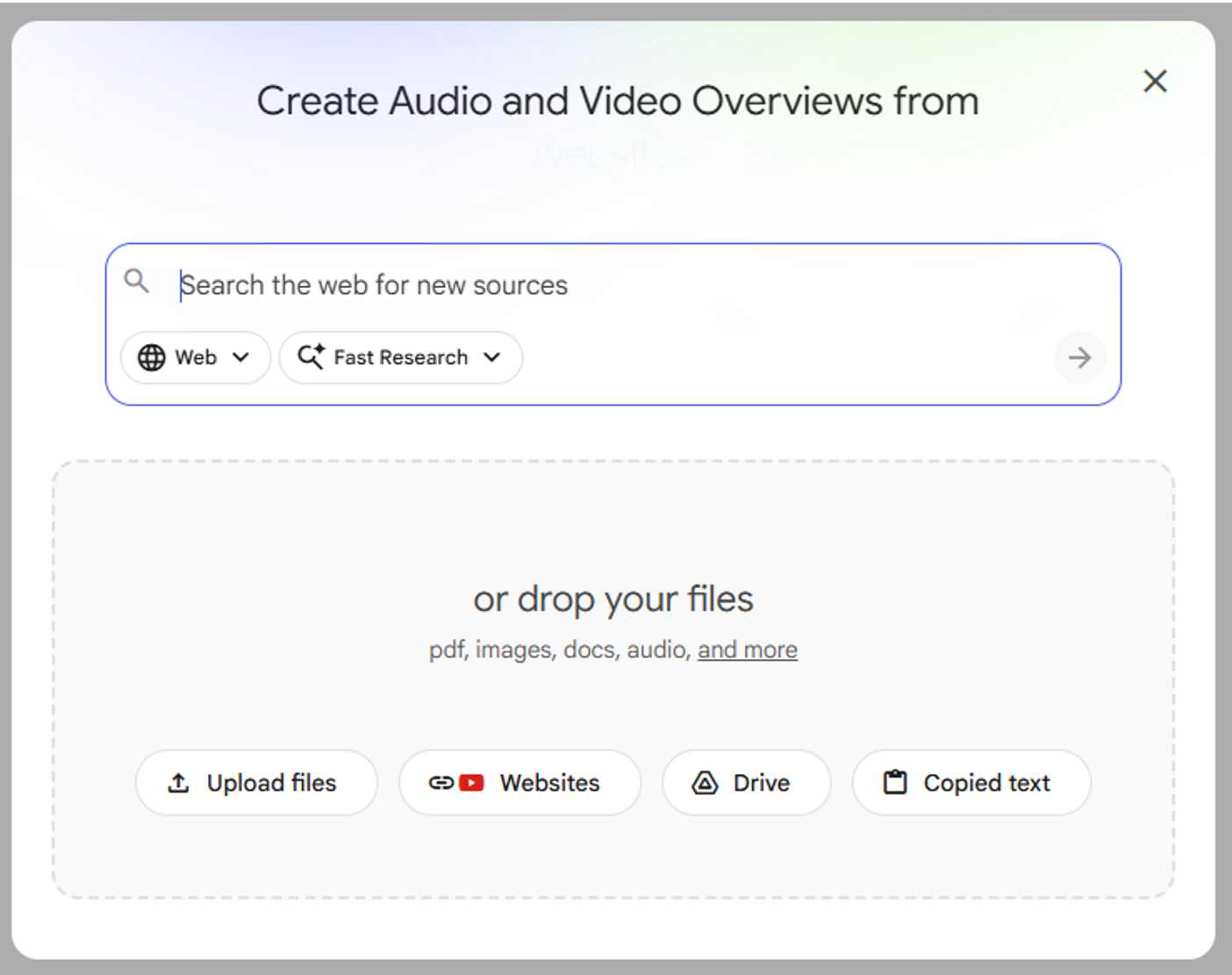This screenshot has height=975, width=1232.
Task: Submit search with the arrow button
Action: pos(1079,357)
